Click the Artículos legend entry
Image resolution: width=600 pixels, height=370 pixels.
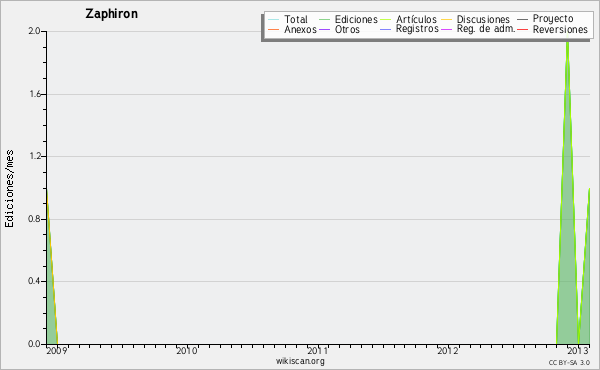click(408, 19)
